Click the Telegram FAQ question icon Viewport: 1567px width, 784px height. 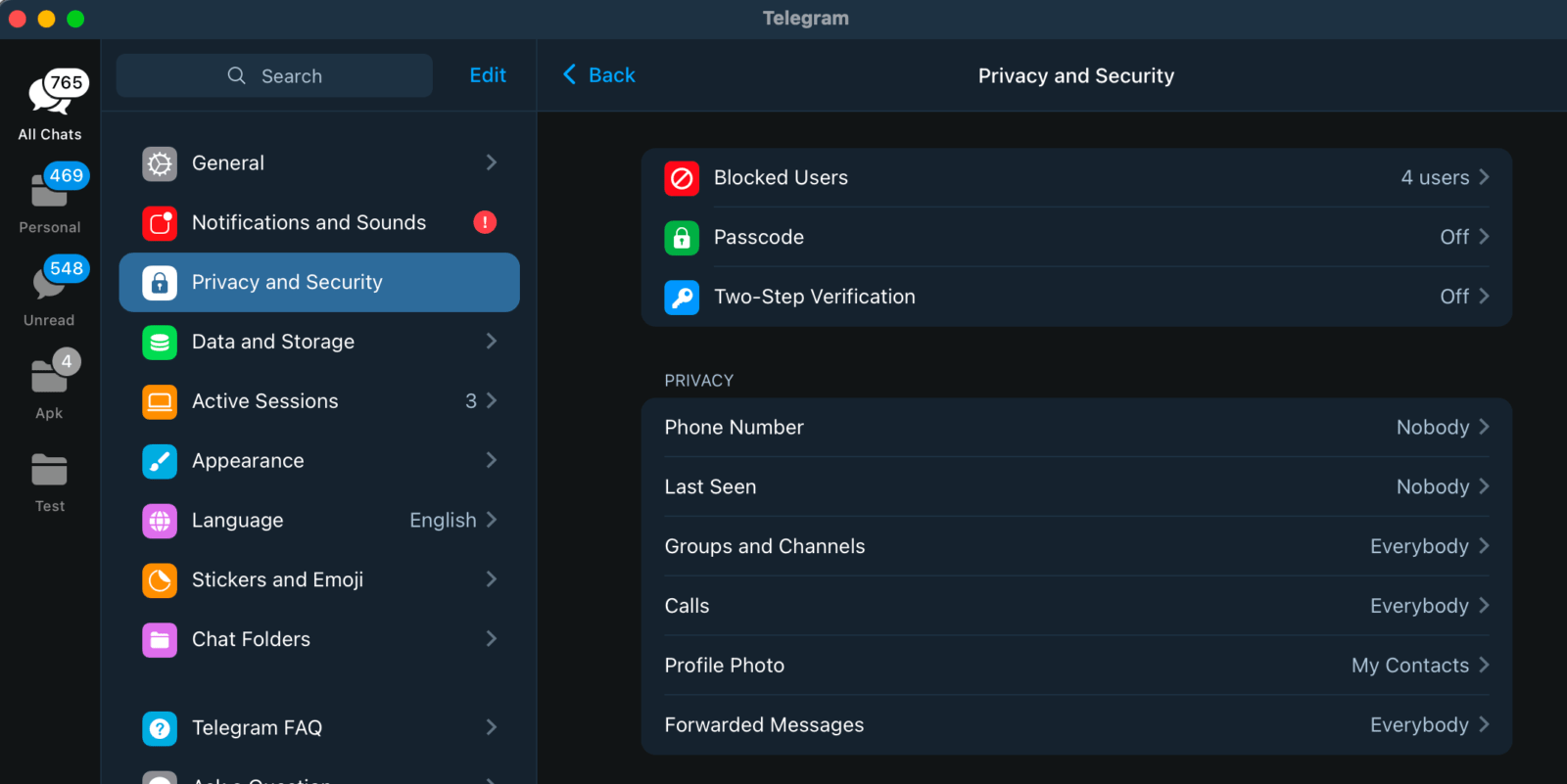(160, 728)
